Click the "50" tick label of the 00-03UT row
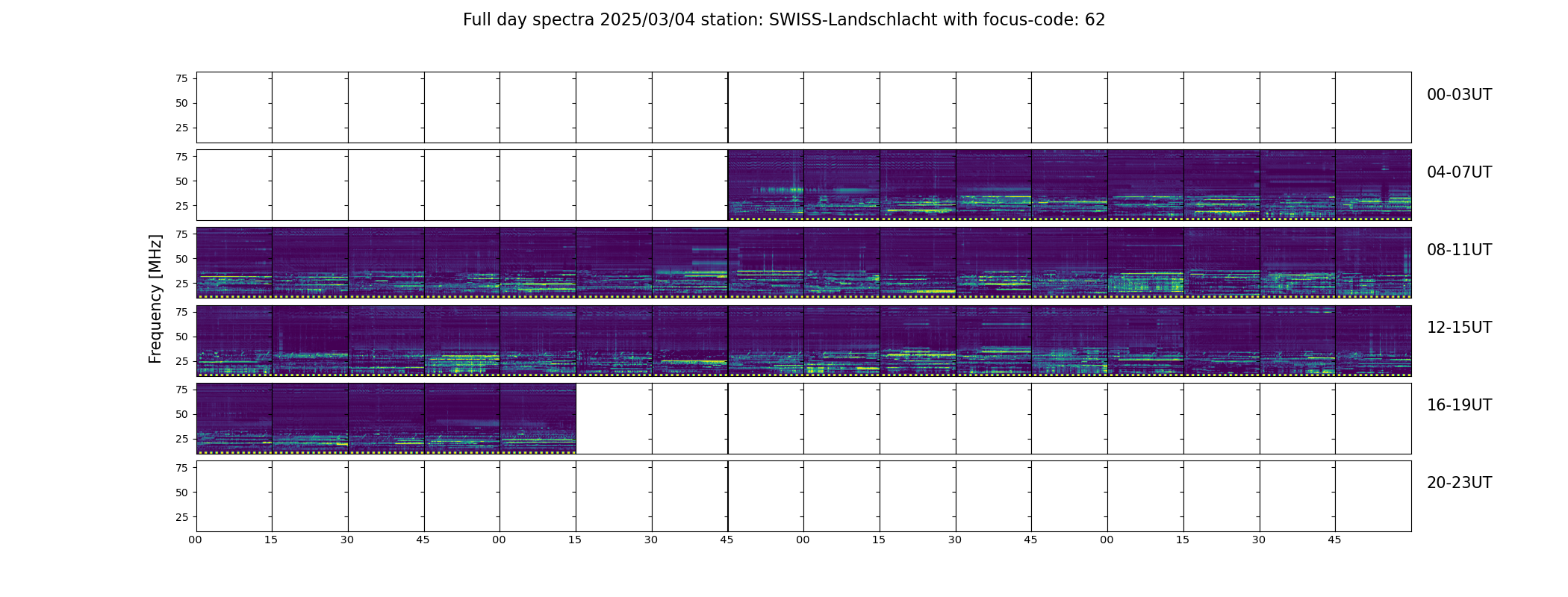Image resolution: width=1568 pixels, height=597 pixels. pos(181,103)
